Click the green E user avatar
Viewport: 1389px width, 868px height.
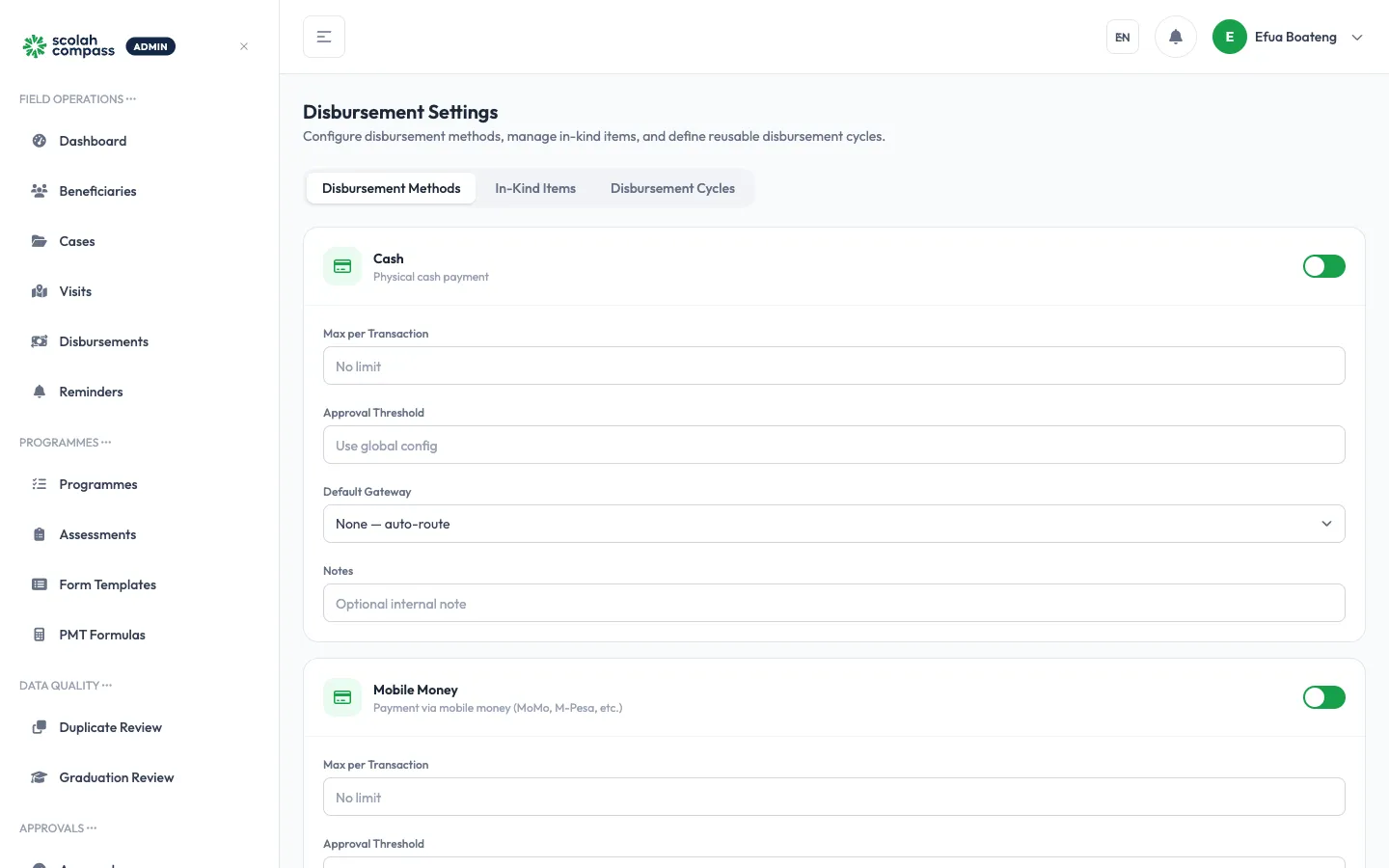tap(1230, 37)
